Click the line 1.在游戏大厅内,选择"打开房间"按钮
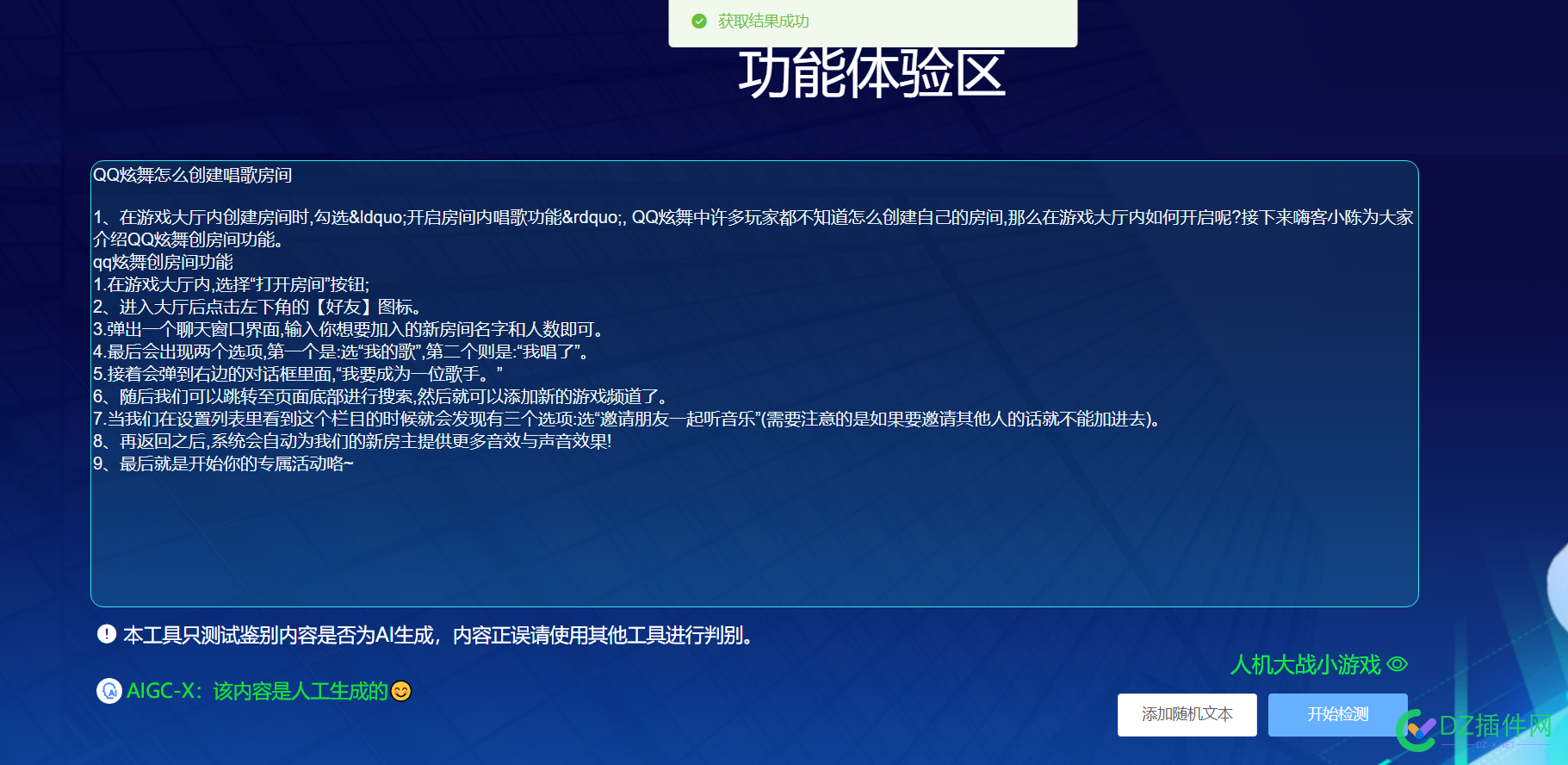 point(231,284)
